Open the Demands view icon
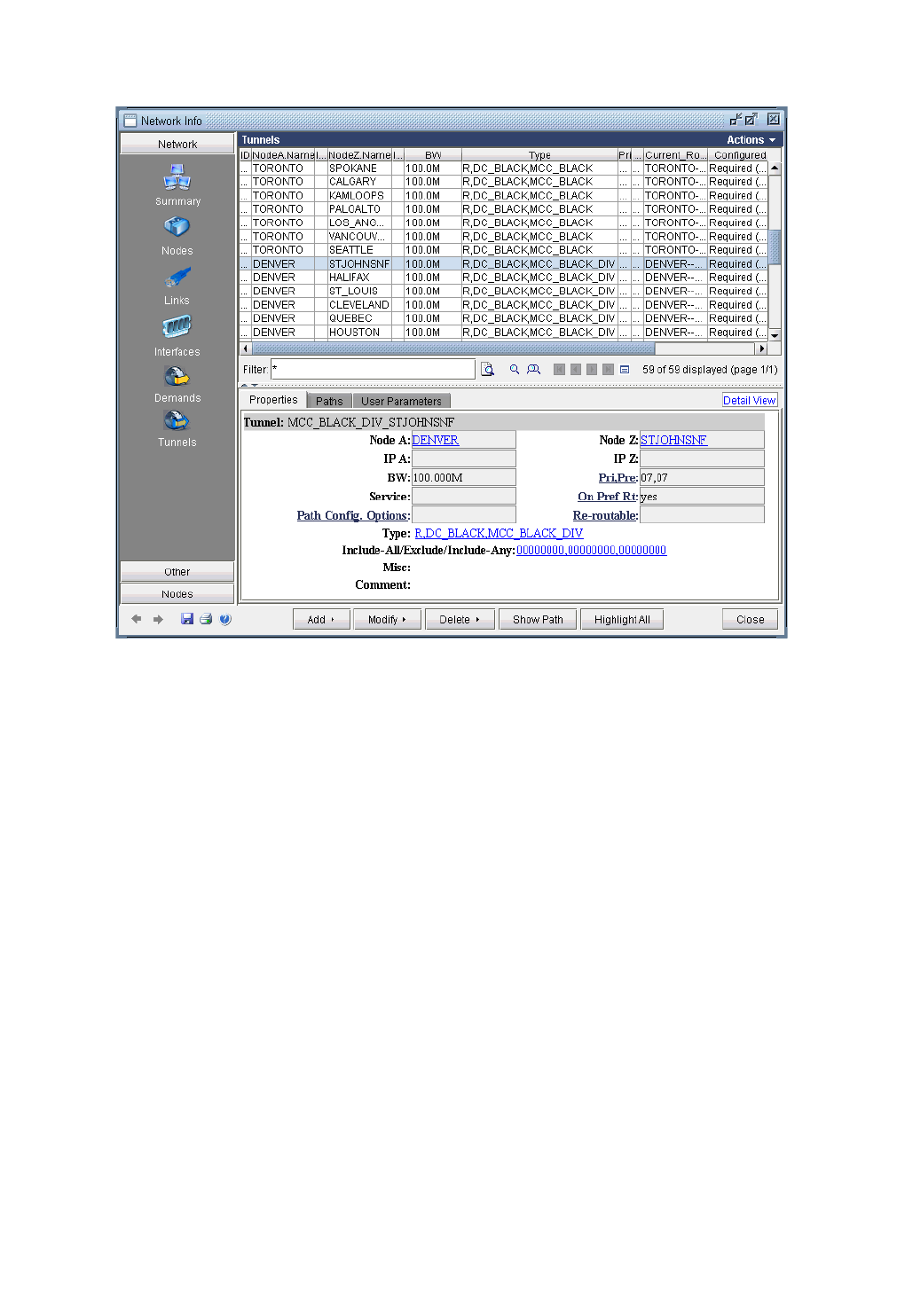 (x=177, y=377)
